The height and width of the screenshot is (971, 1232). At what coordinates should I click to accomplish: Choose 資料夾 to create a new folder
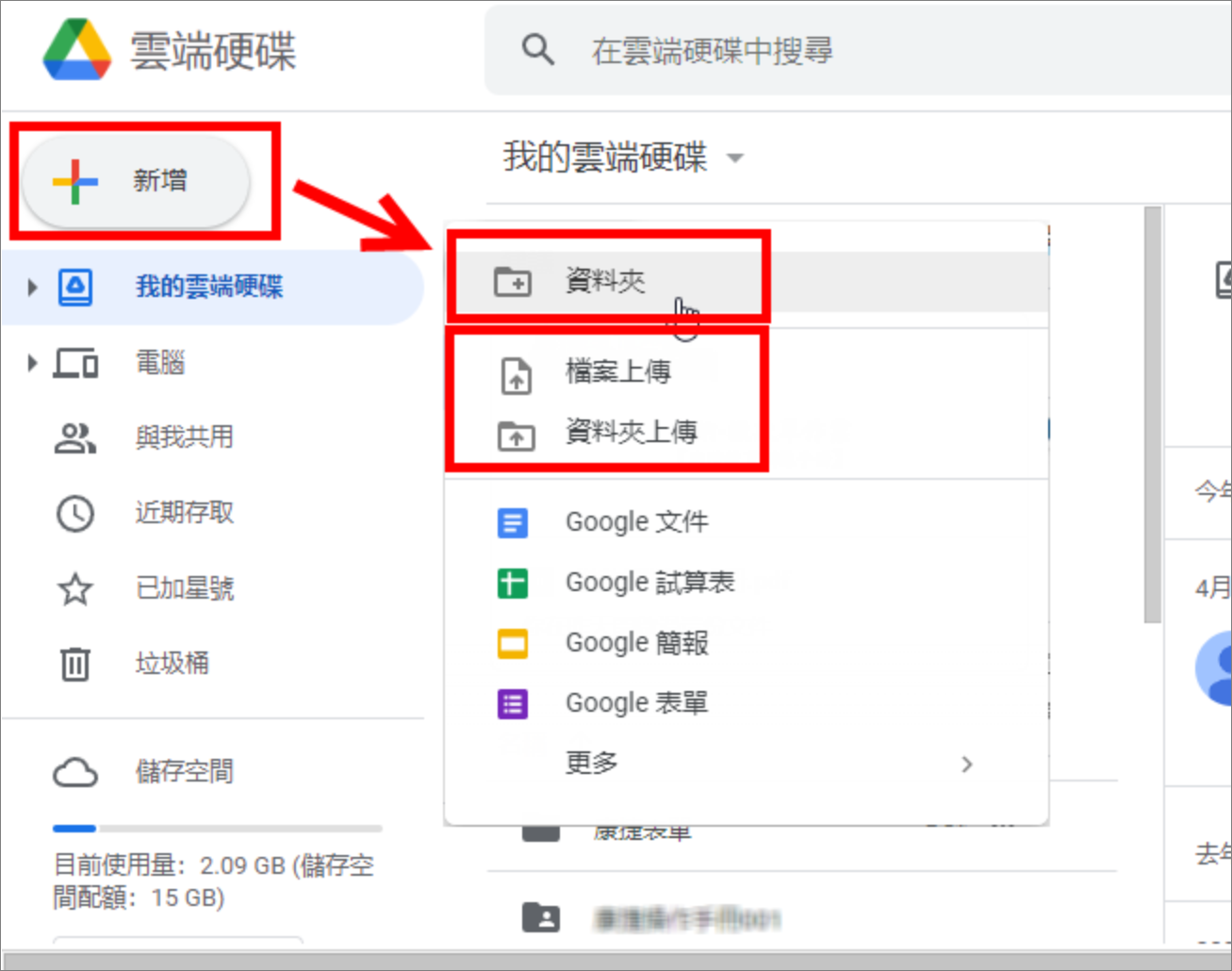pyautogui.click(x=605, y=281)
